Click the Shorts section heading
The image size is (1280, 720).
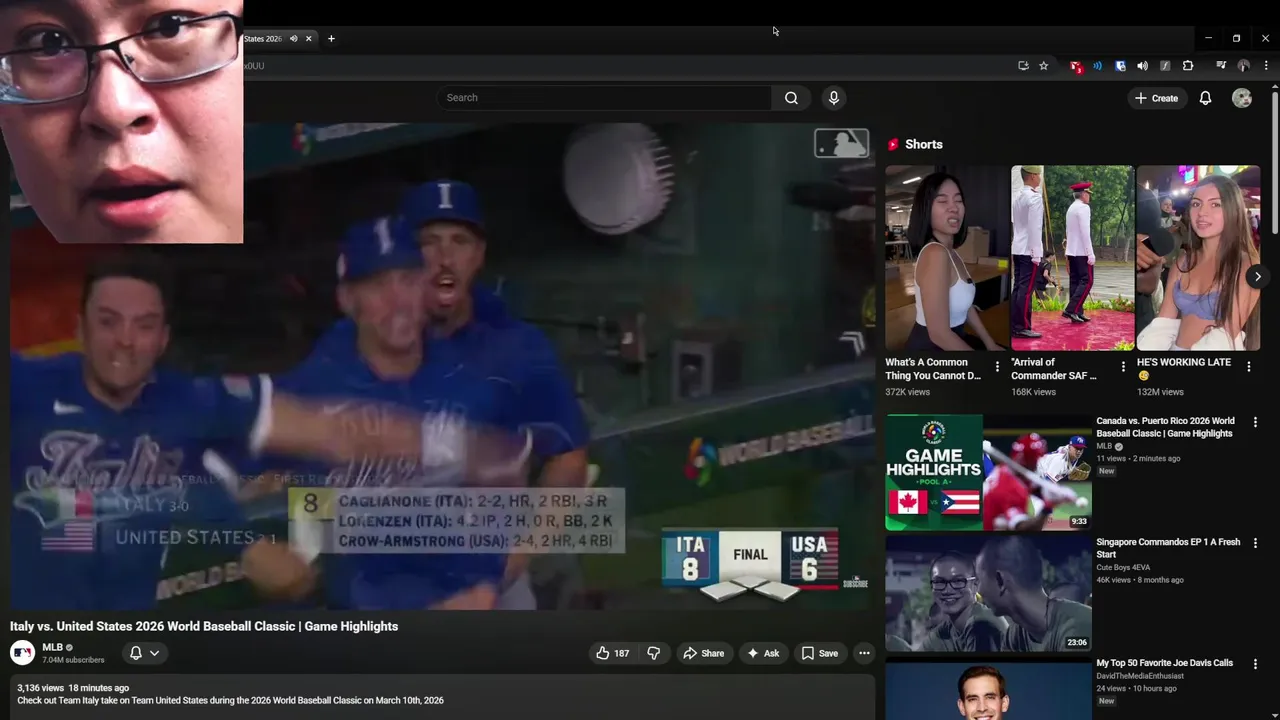pyautogui.click(x=924, y=144)
